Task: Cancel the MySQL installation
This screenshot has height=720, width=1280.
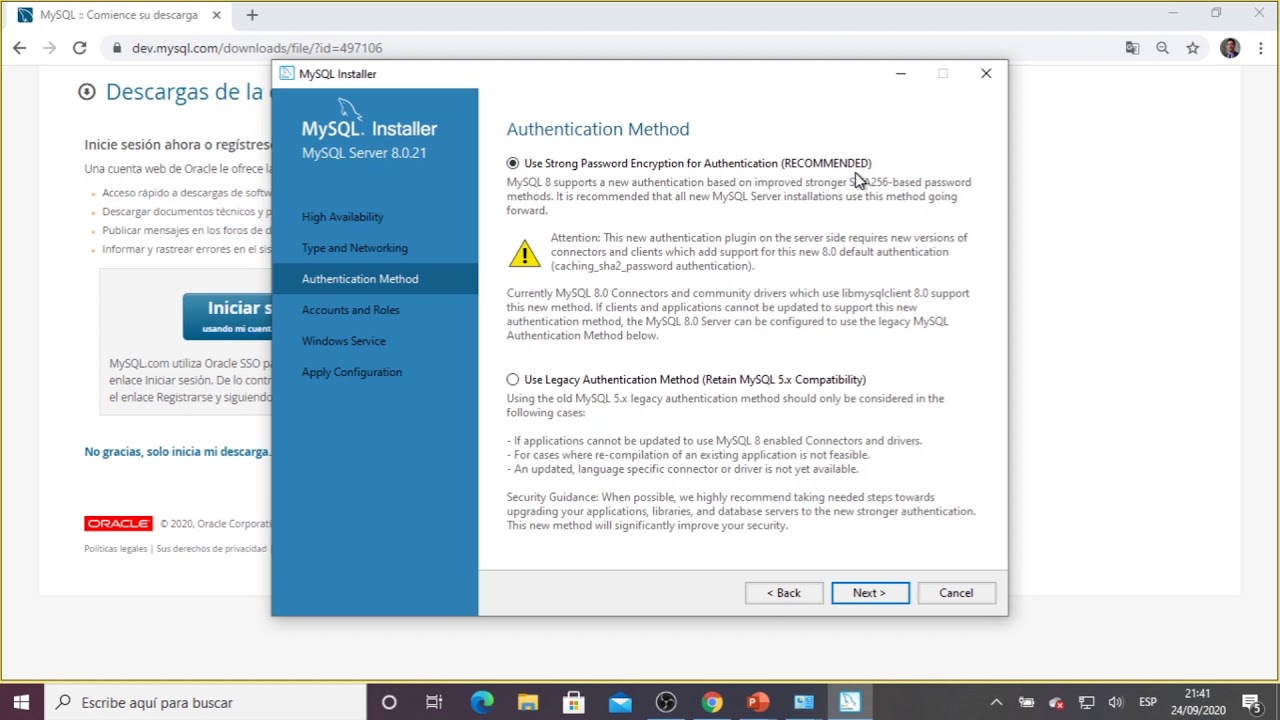Action: [956, 593]
